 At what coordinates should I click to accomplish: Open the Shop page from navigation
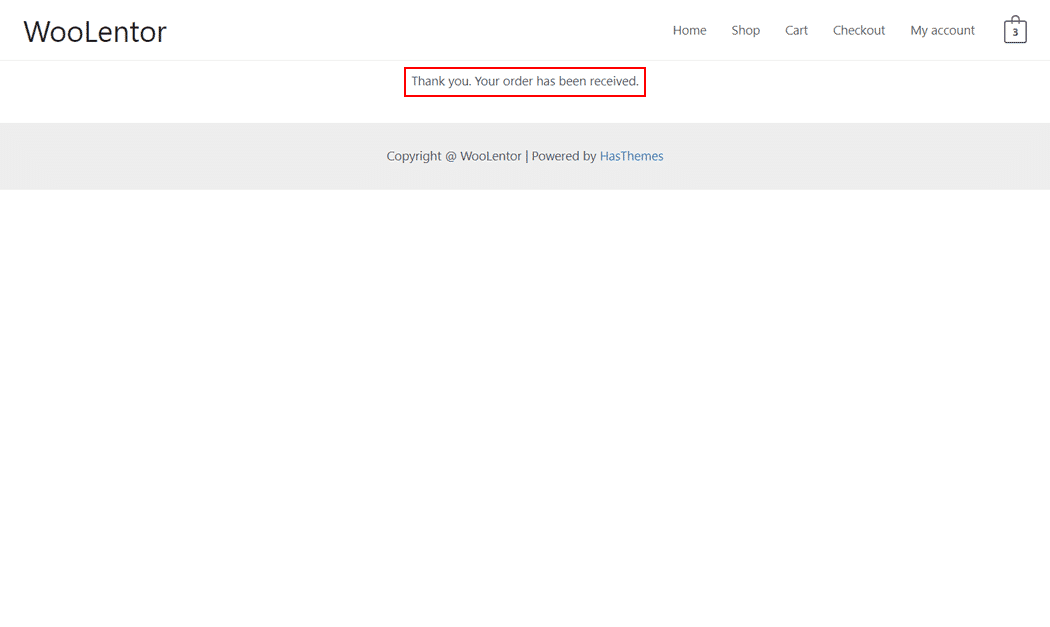(745, 30)
